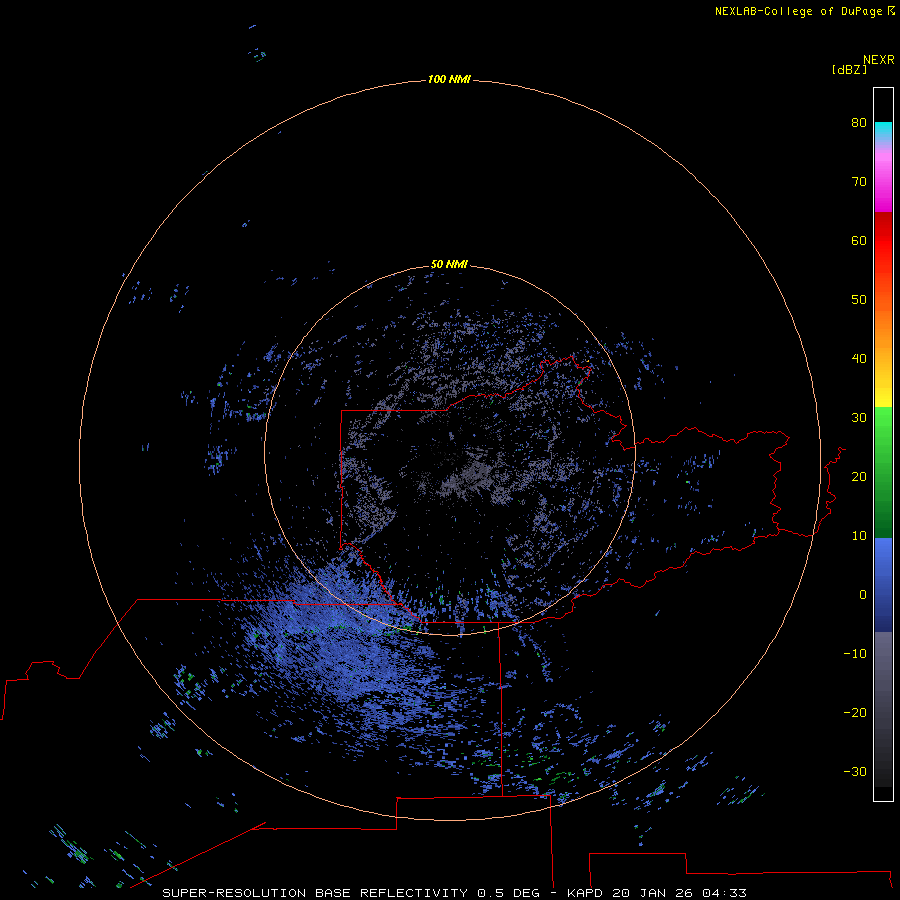
Task: Click the magenta band of the color scale
Action: coord(883,179)
